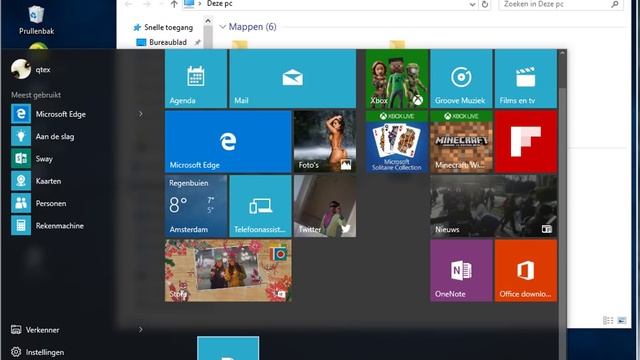The height and width of the screenshot is (360, 640).
Task: Open the Telefoonassistent tile
Action: click(260, 206)
